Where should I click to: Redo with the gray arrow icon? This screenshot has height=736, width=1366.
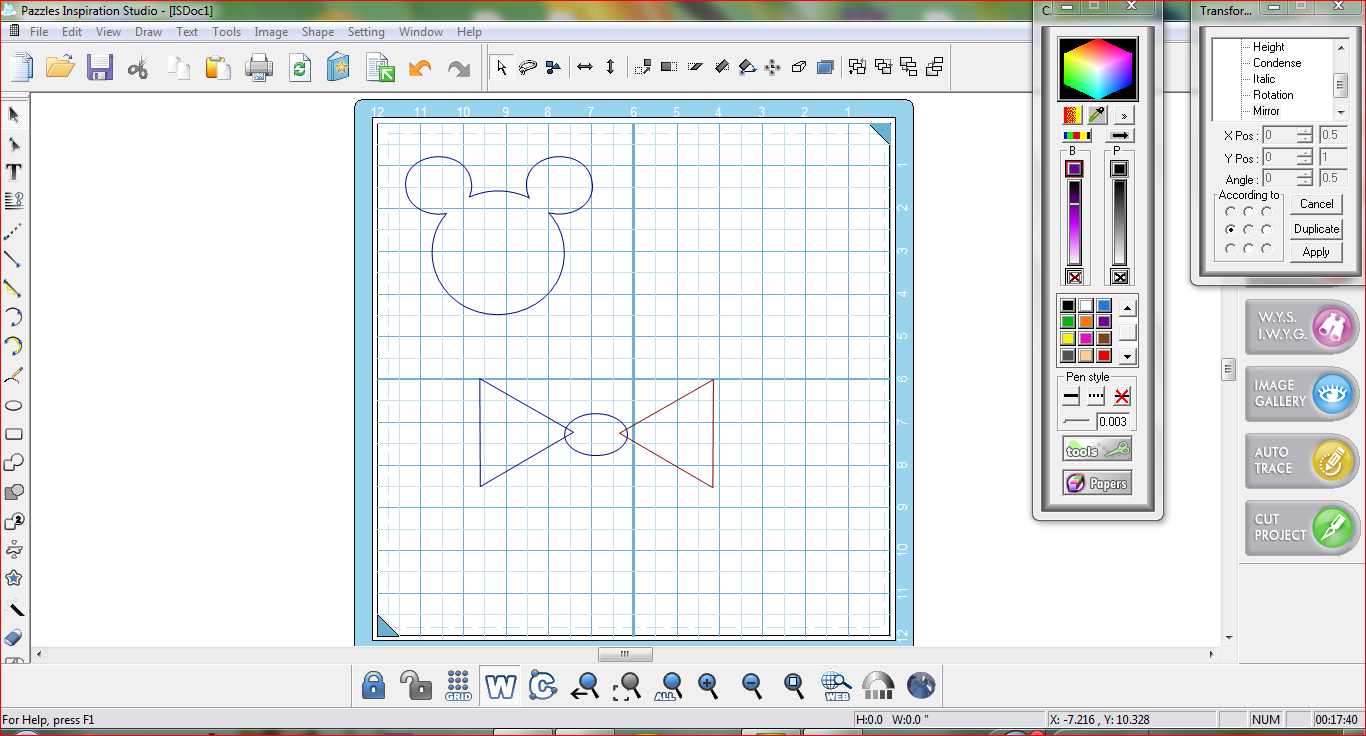coord(459,67)
